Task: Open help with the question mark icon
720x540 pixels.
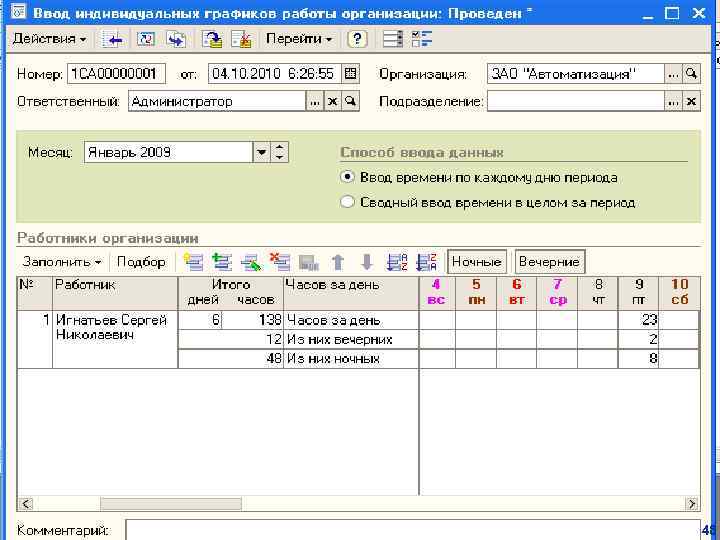Action: click(357, 39)
